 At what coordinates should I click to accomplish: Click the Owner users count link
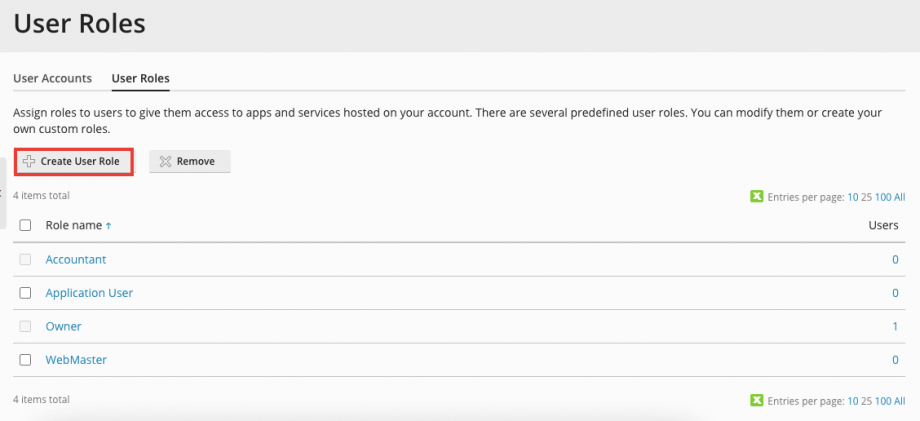(894, 327)
